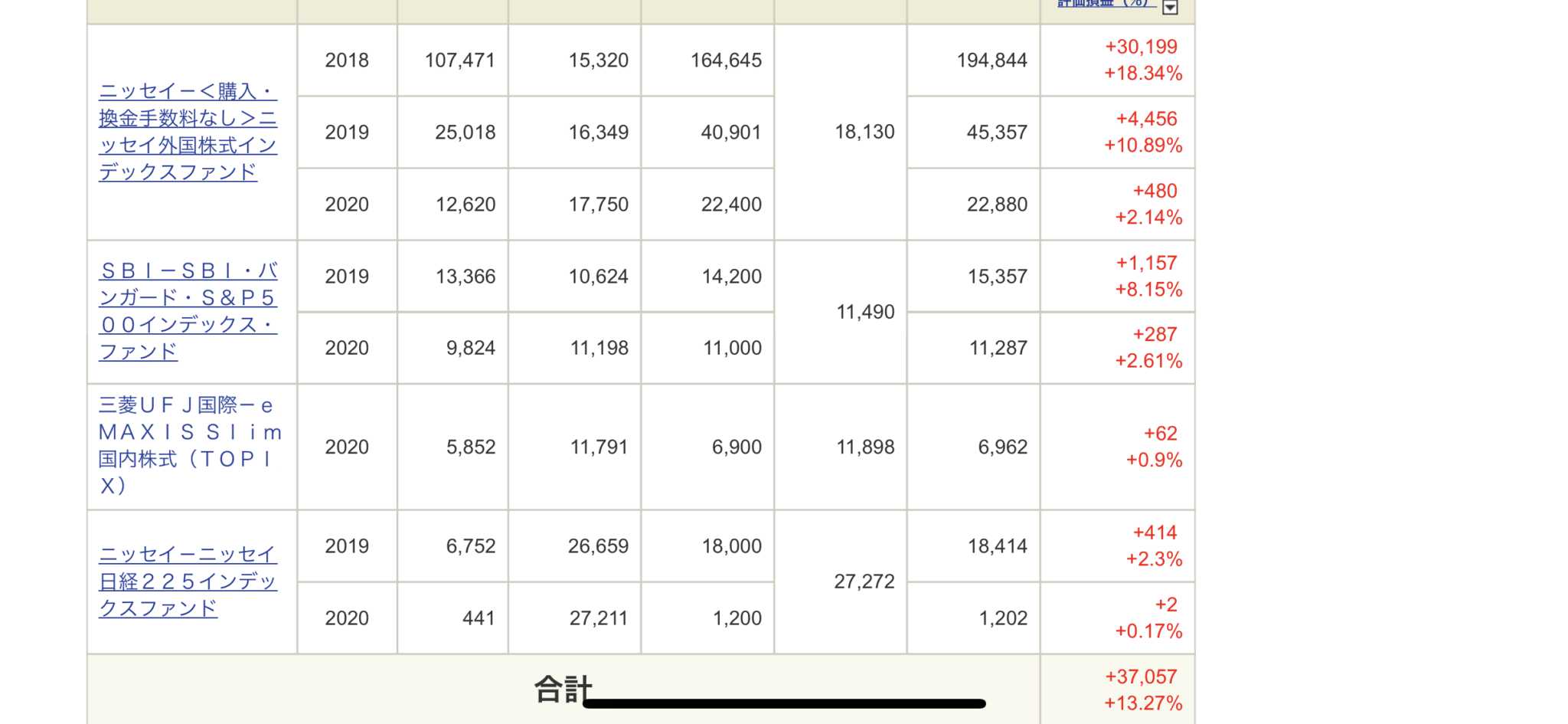The width and height of the screenshot is (1568, 724).
Task: Click the 2018 year cell
Action: [x=347, y=61]
